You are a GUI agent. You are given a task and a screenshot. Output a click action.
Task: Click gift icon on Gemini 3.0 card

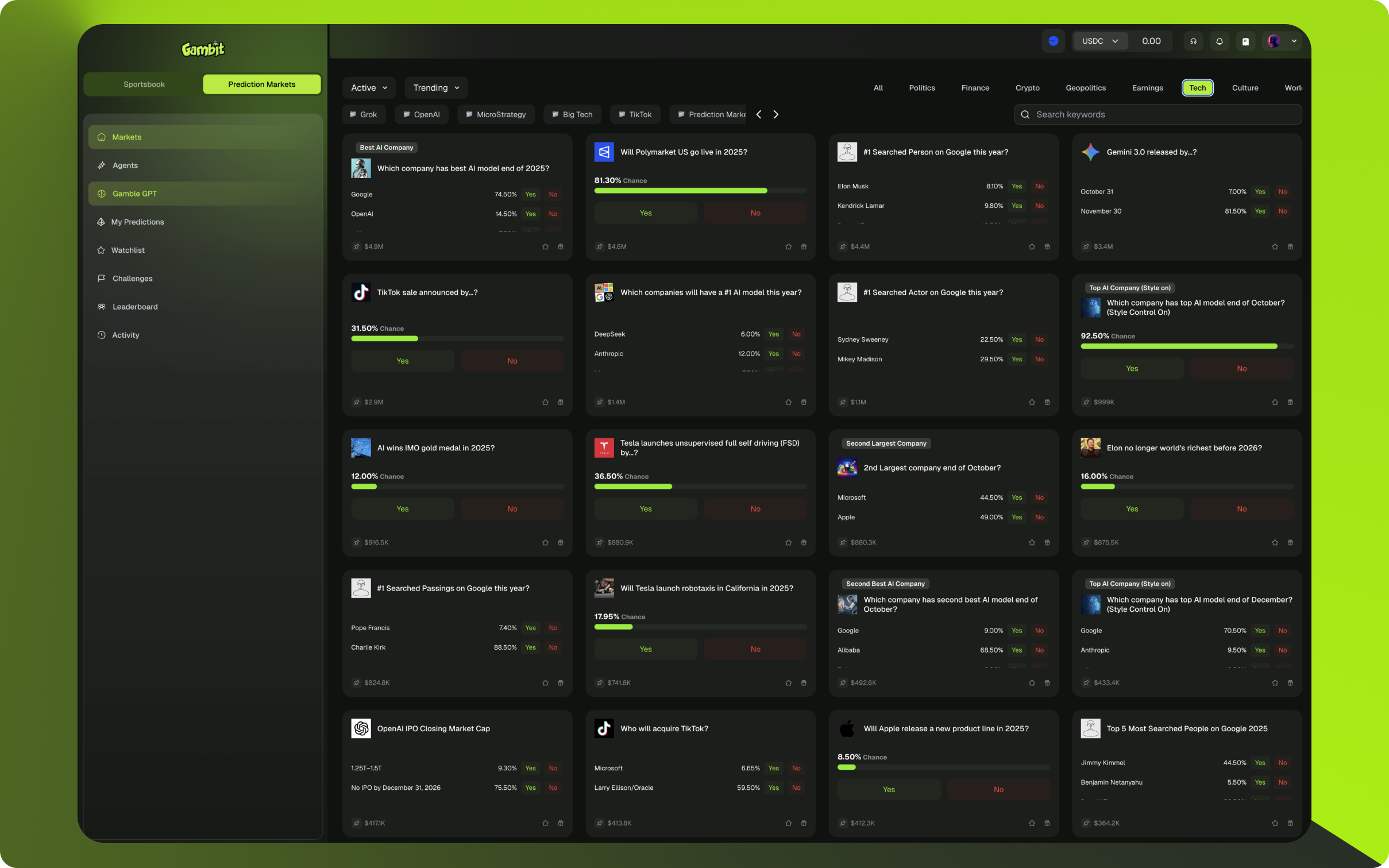click(x=1290, y=246)
